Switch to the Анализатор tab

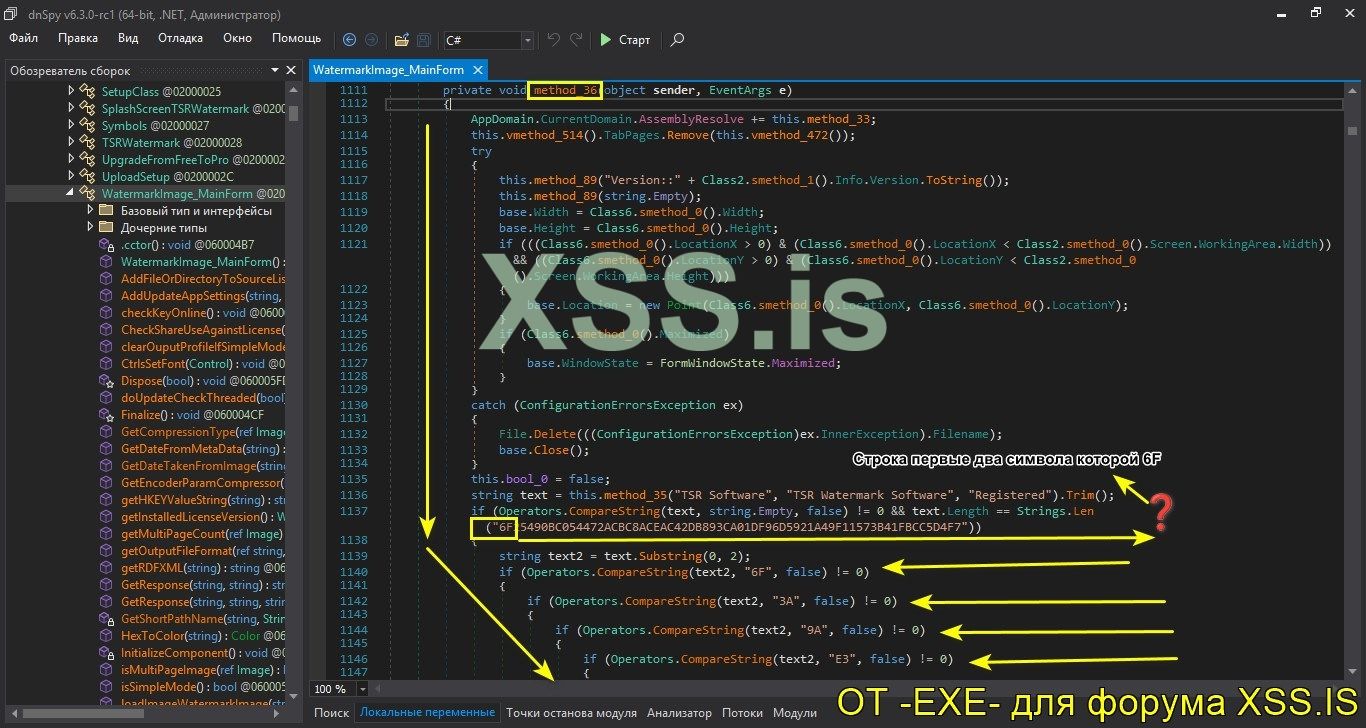[679, 713]
